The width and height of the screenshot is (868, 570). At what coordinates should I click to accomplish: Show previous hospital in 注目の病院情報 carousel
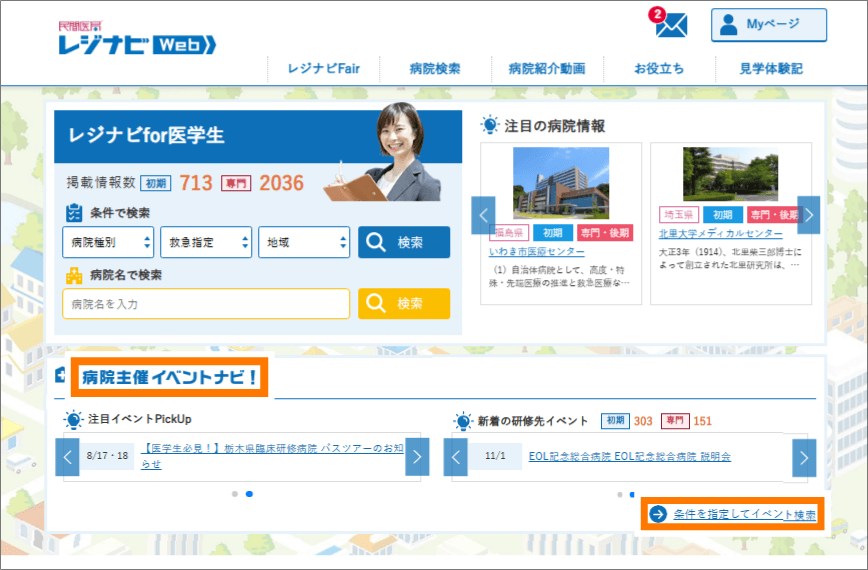(484, 215)
